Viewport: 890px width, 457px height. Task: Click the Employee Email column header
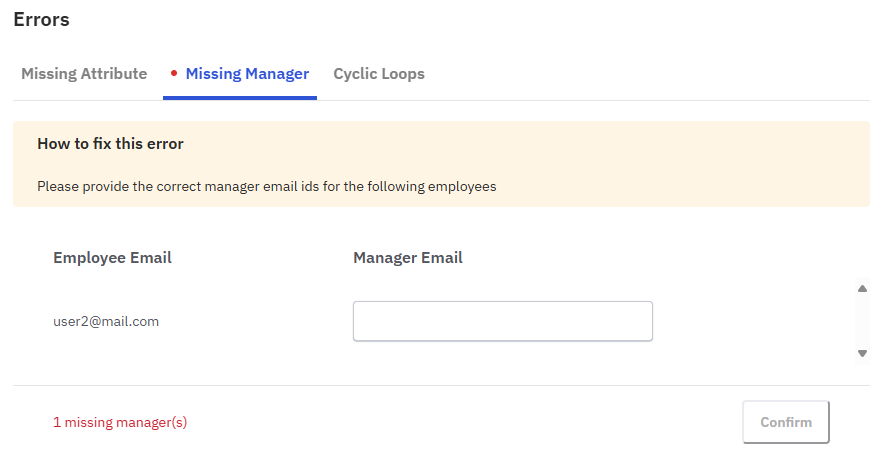coord(112,258)
